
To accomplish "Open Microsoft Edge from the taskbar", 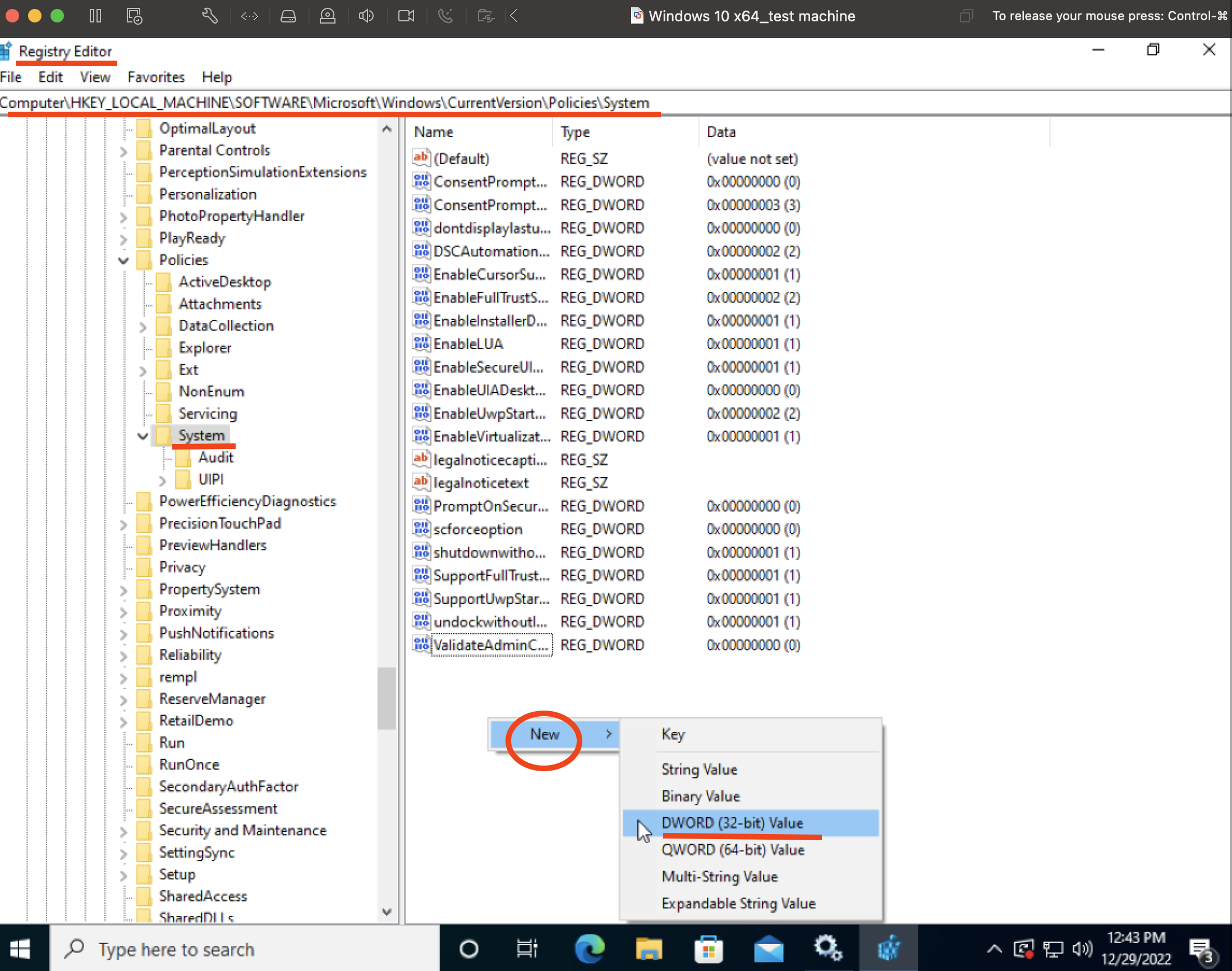I will [589, 948].
